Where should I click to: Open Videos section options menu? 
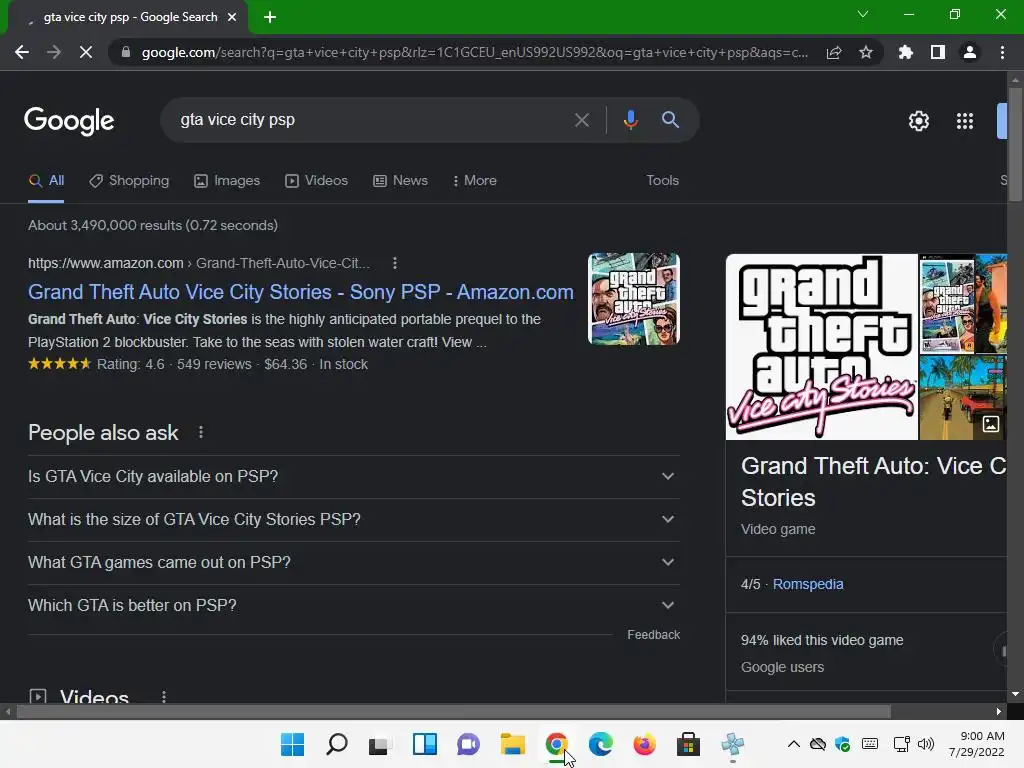pos(164,697)
